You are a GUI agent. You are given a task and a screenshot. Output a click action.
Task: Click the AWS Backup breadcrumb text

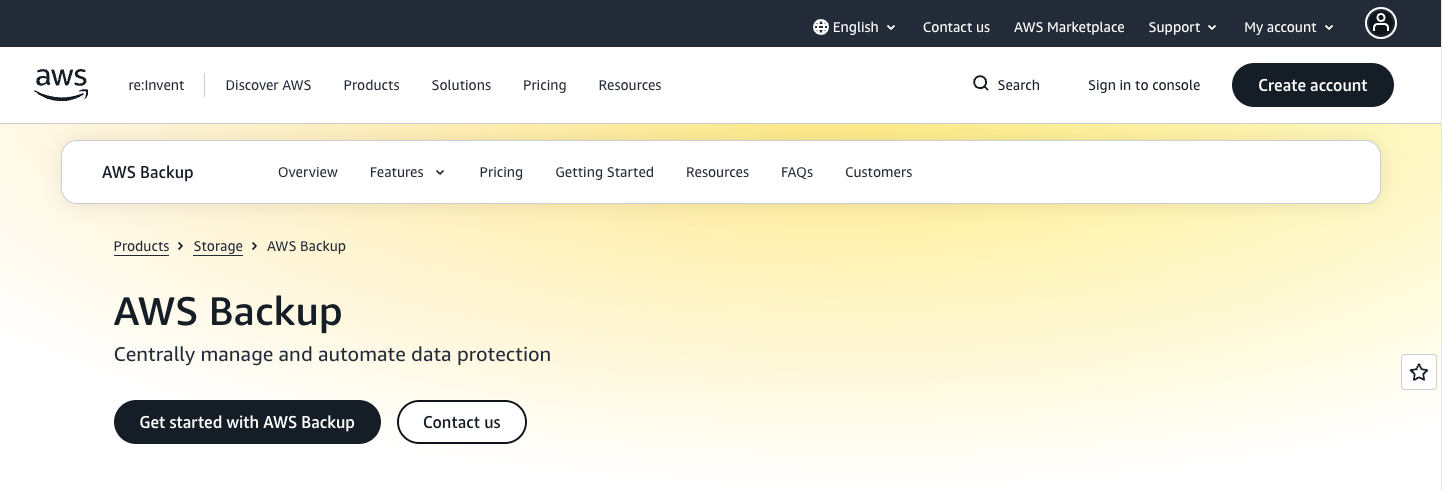point(306,246)
